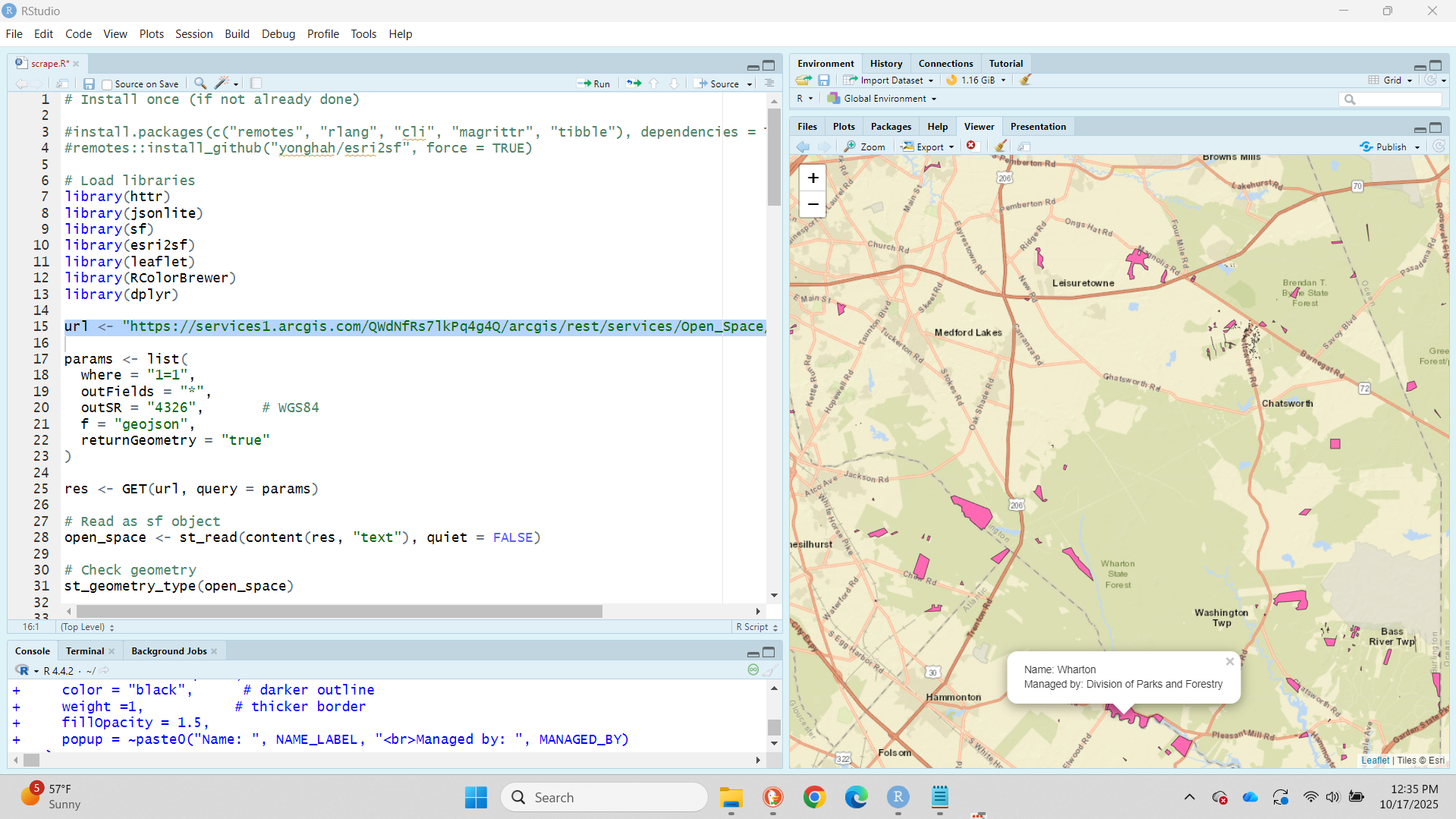Viewport: 1456px width, 819px height.
Task: Click the editor horizontal scrollbar
Action: coord(338,611)
